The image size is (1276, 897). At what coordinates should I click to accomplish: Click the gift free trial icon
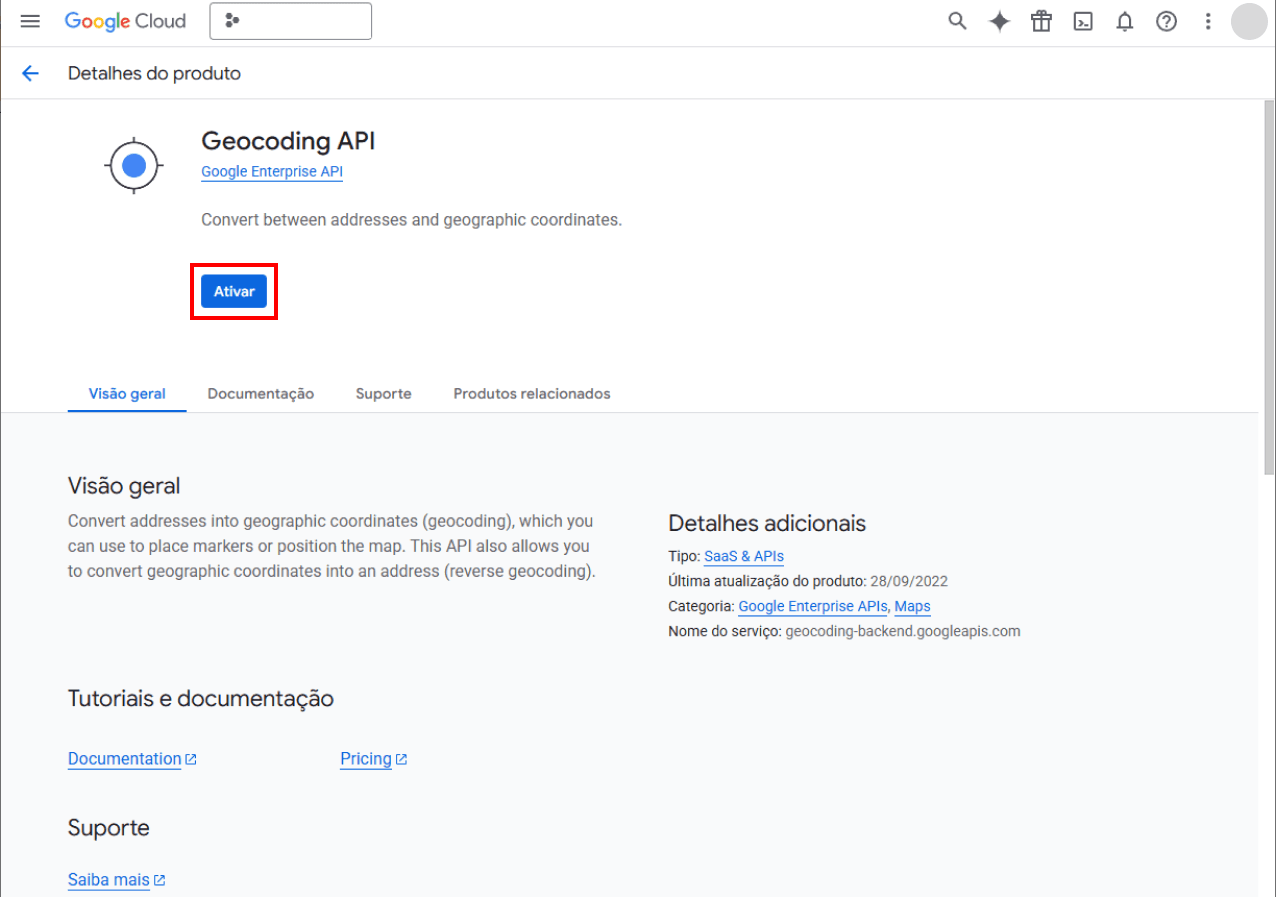(x=1041, y=21)
